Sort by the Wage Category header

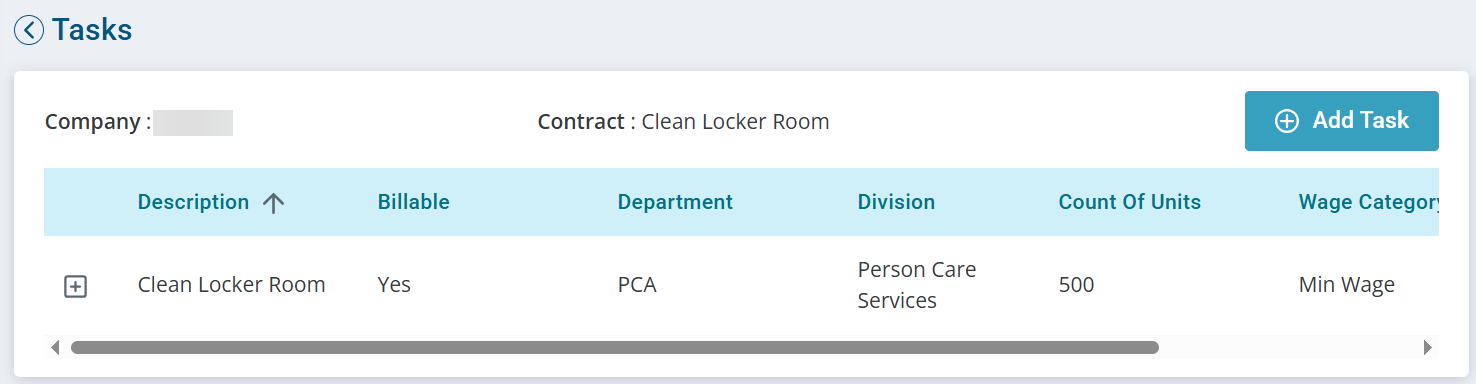point(1368,202)
